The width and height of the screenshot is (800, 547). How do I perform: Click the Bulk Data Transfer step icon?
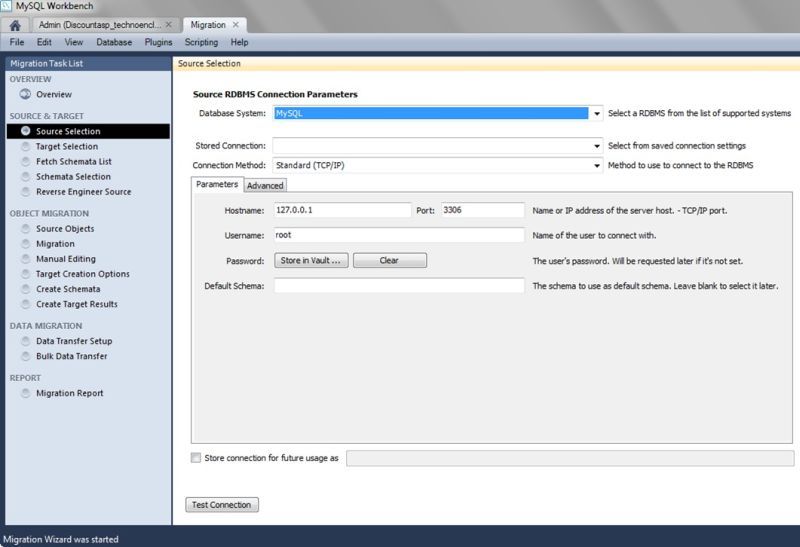click(x=25, y=356)
